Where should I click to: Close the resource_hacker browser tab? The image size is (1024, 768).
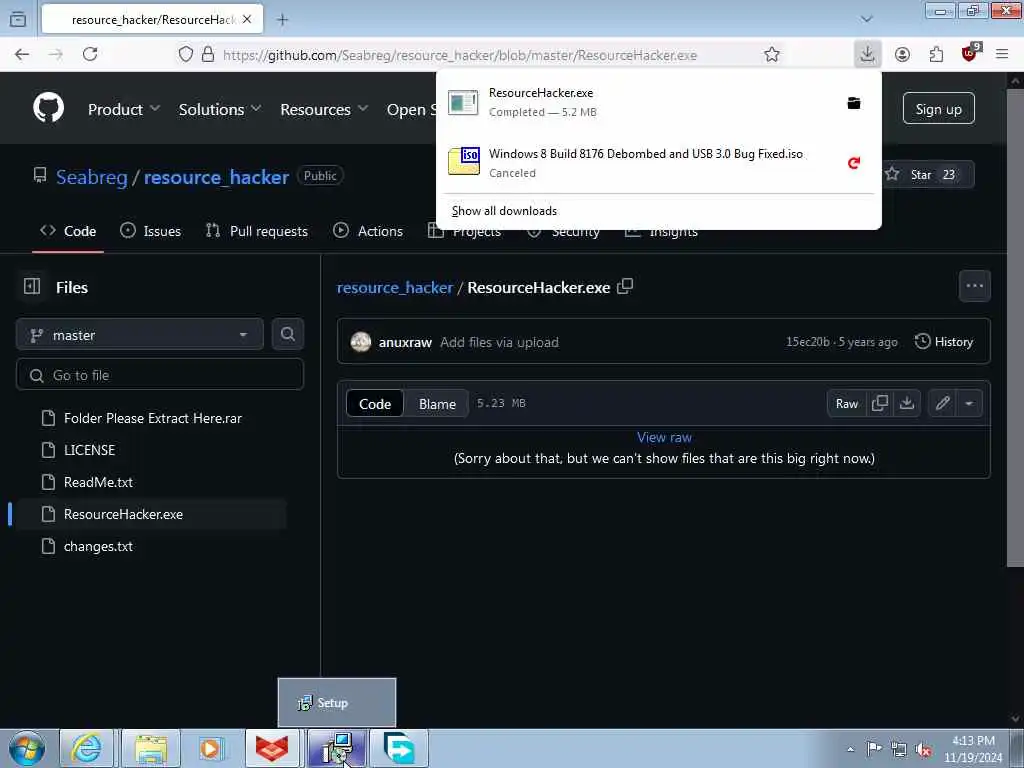(247, 20)
